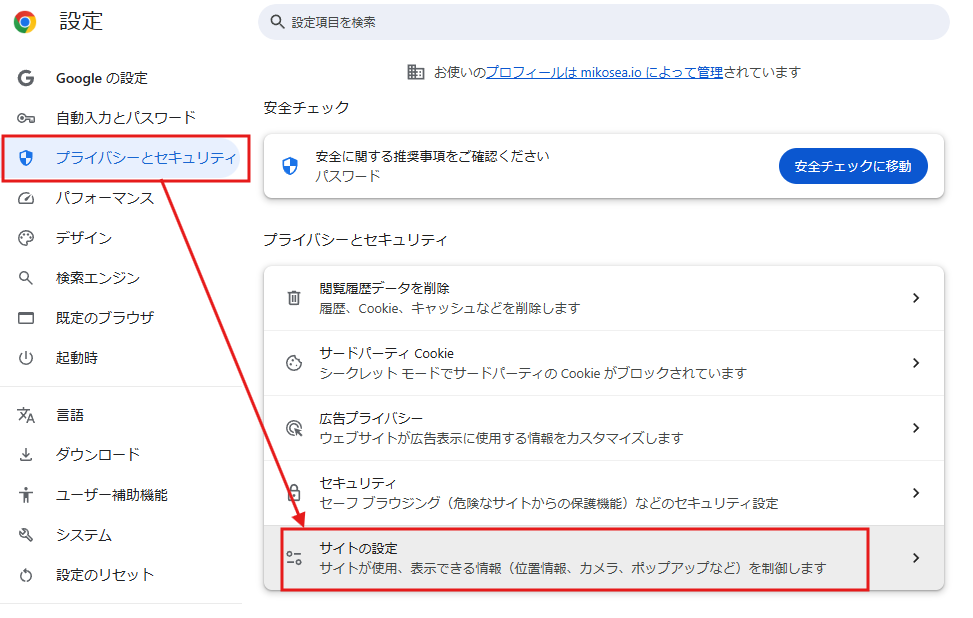Click the ad privacy icon for 広告プライバシー
This screenshot has width=973, height=618.
click(x=294, y=428)
